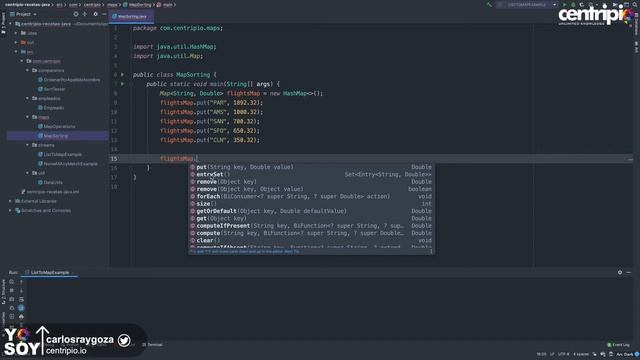Click the locate file target icon

click(x=76, y=14)
